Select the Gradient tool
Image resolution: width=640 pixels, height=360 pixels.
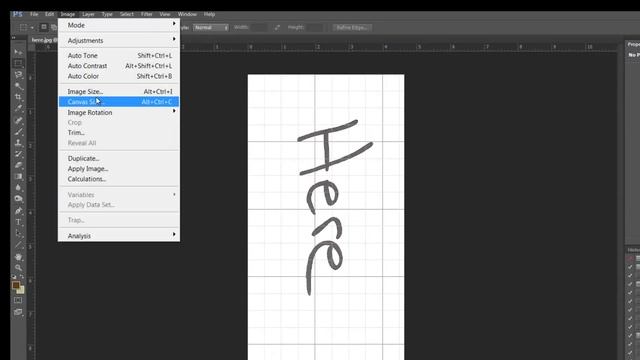tap(18, 177)
